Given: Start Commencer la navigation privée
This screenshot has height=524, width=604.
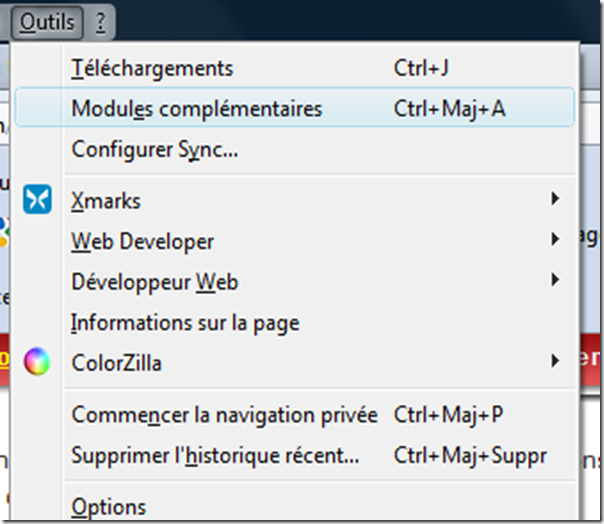Looking at the screenshot, I should (224, 414).
